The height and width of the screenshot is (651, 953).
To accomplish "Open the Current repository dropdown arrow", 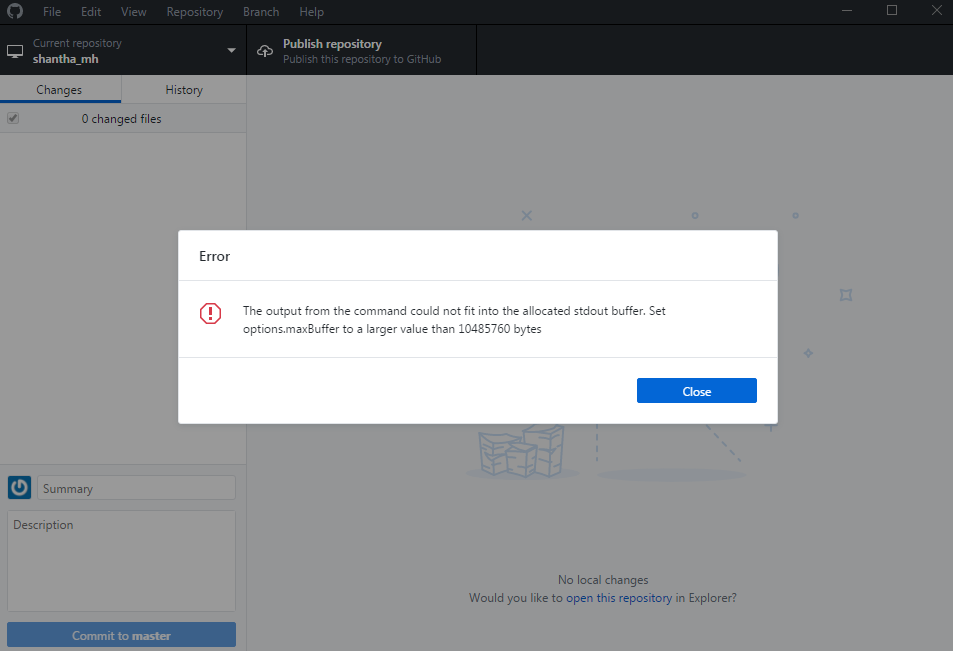I will 230,49.
